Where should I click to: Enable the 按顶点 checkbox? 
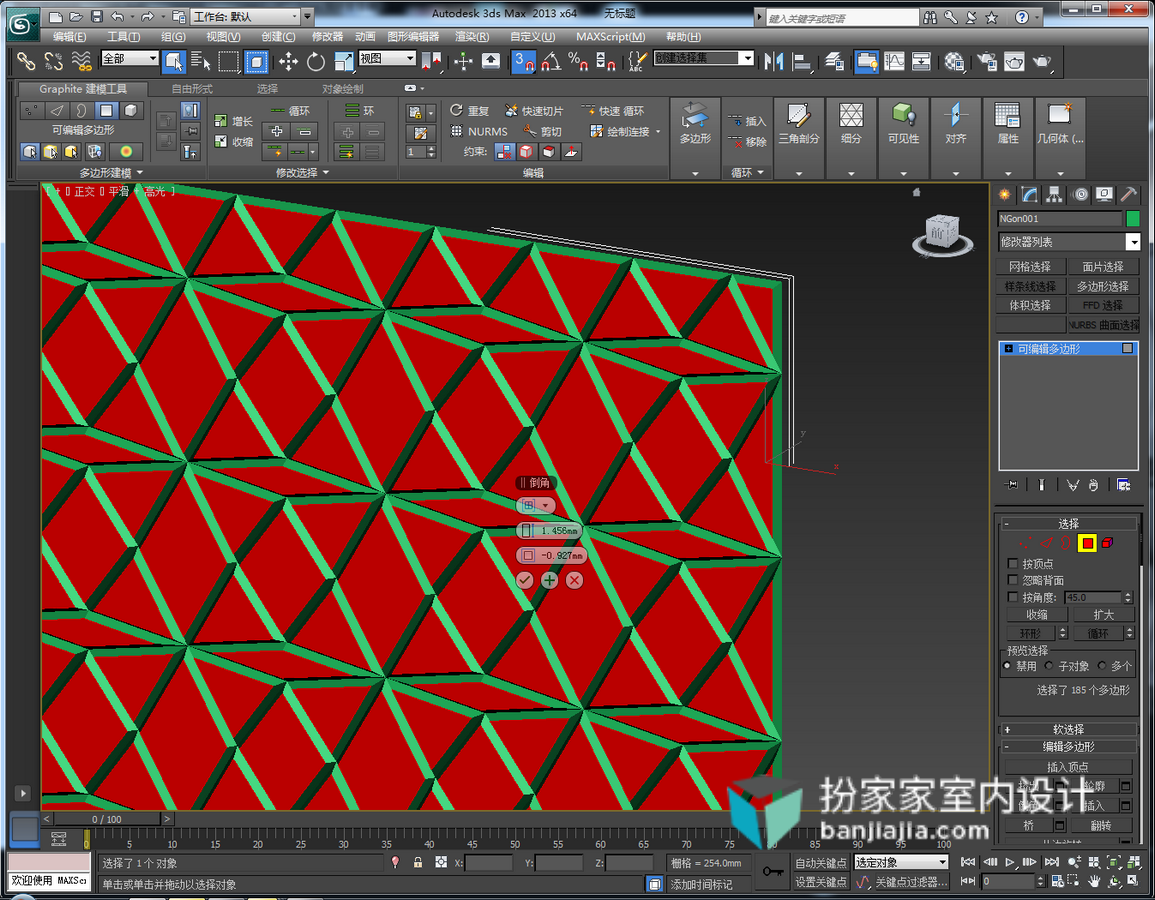click(1013, 563)
